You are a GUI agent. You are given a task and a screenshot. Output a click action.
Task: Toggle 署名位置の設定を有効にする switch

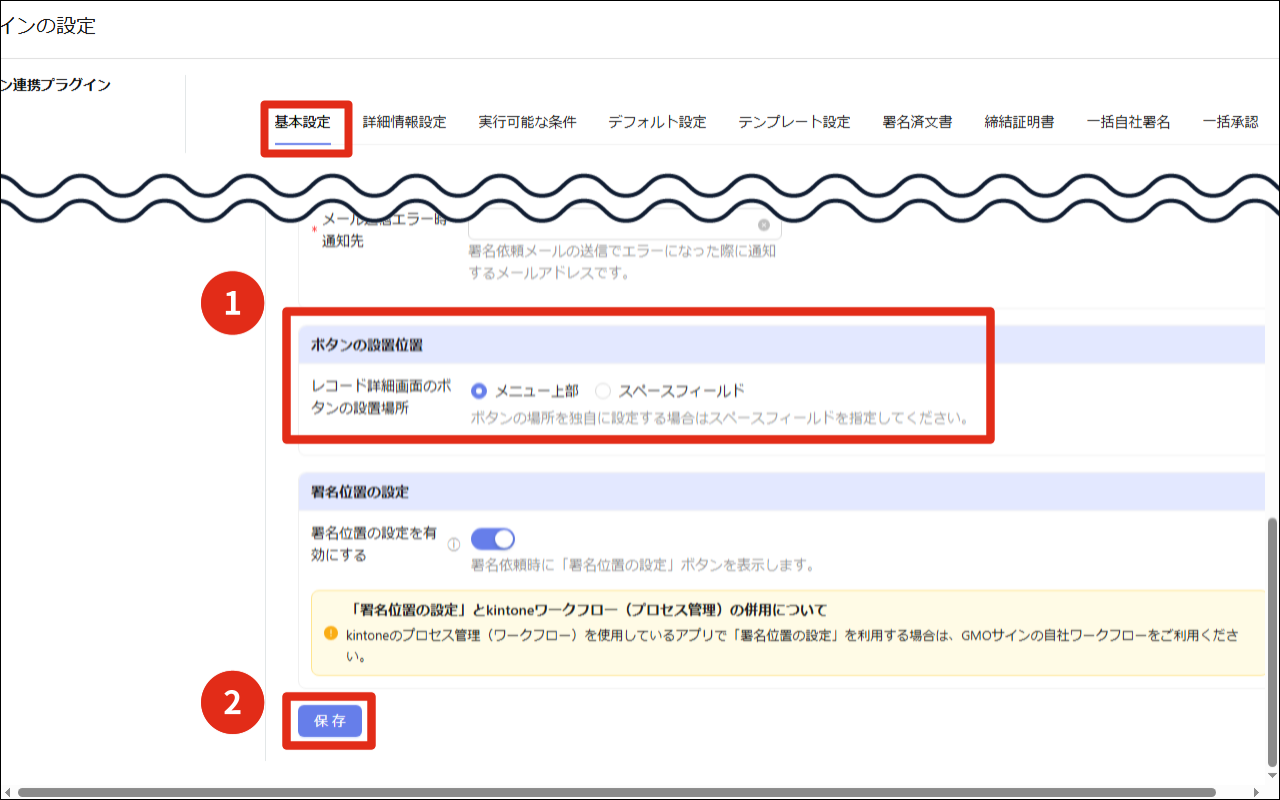493,539
